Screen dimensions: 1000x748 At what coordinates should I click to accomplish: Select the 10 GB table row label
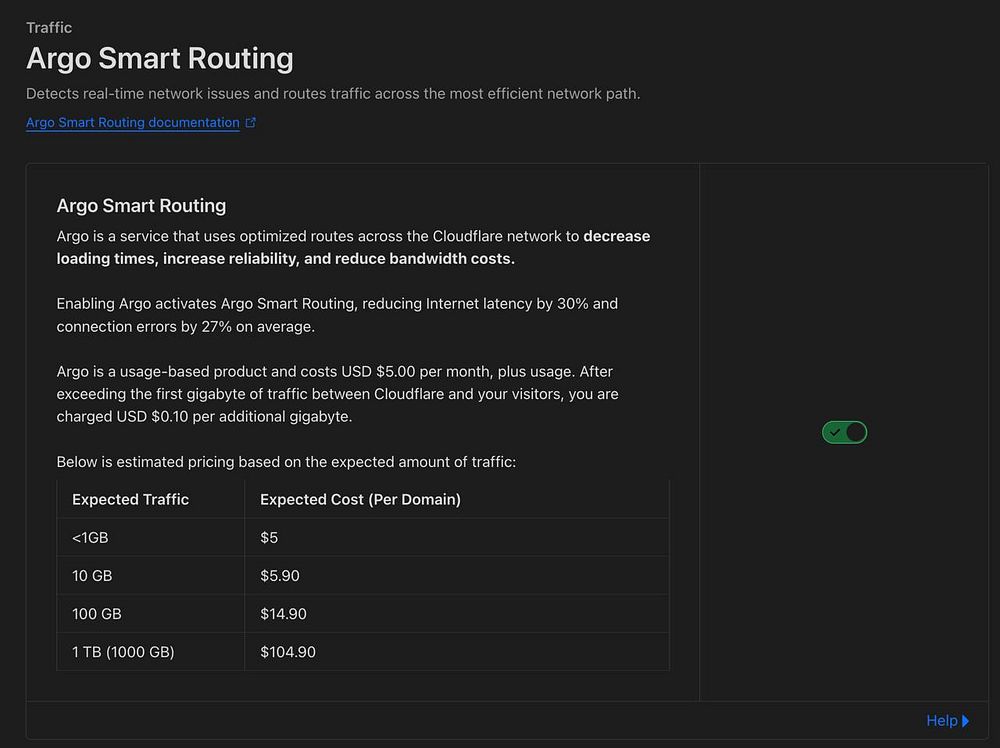click(x=92, y=576)
